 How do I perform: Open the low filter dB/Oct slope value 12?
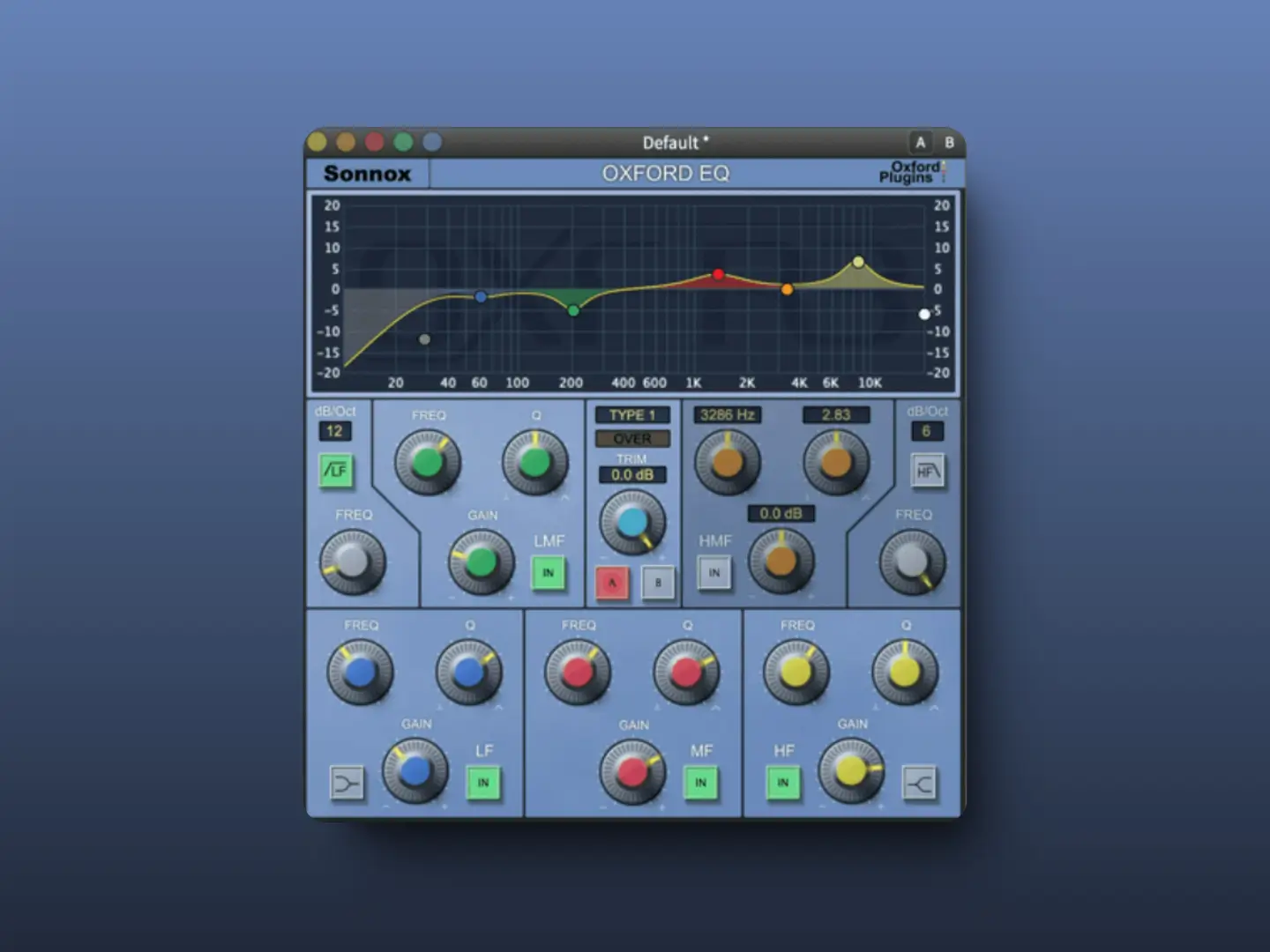point(334,431)
